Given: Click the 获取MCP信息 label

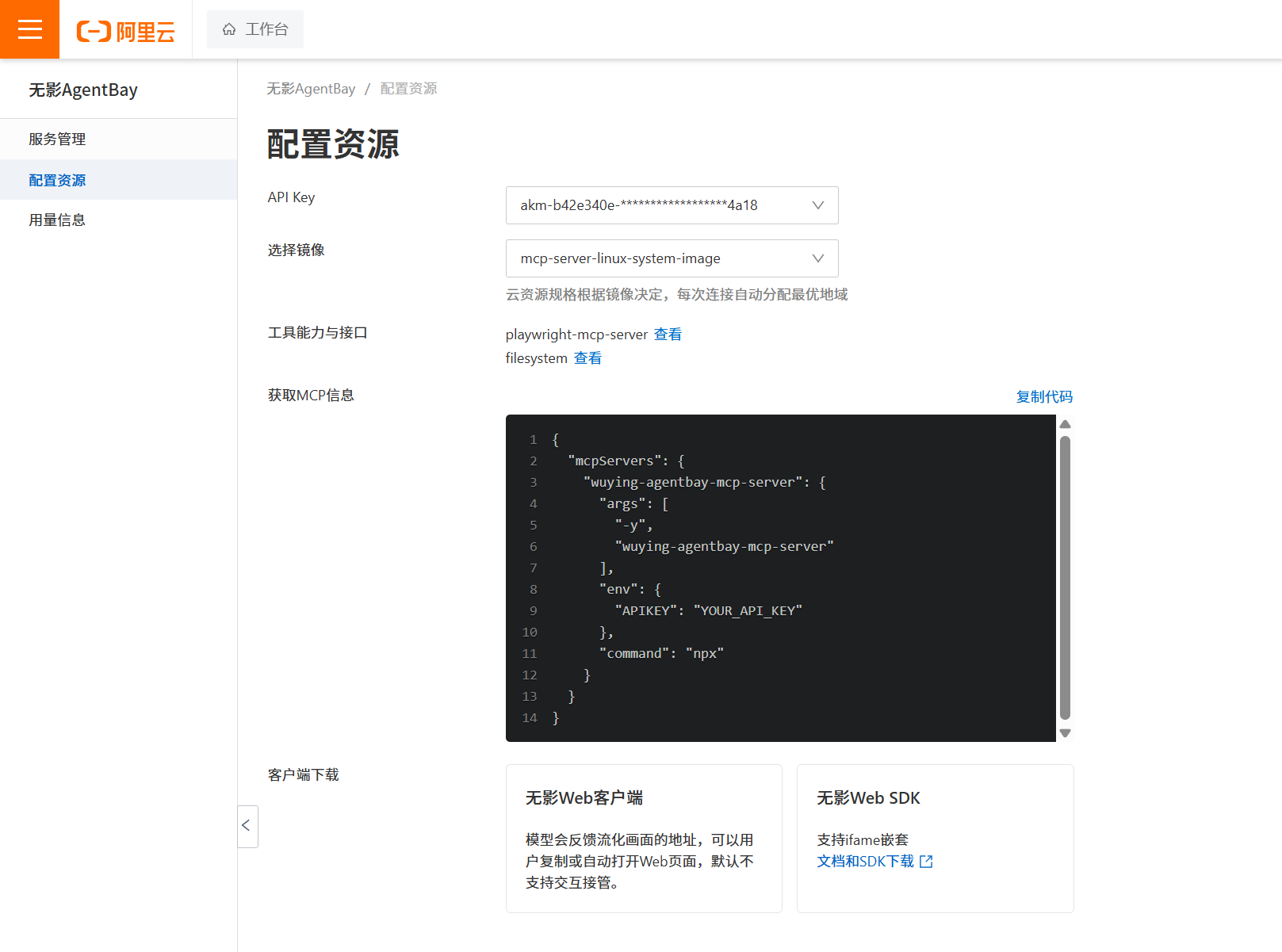Looking at the screenshot, I should 311,396.
